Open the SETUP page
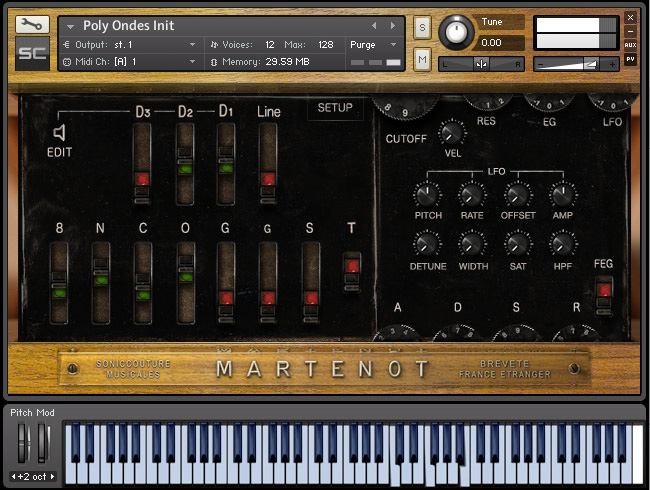Viewport: 650px width, 490px height. [335, 108]
